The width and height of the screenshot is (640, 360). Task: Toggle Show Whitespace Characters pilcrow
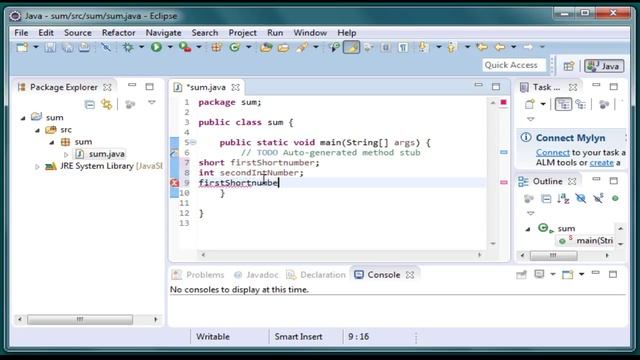pyautogui.click(x=403, y=47)
